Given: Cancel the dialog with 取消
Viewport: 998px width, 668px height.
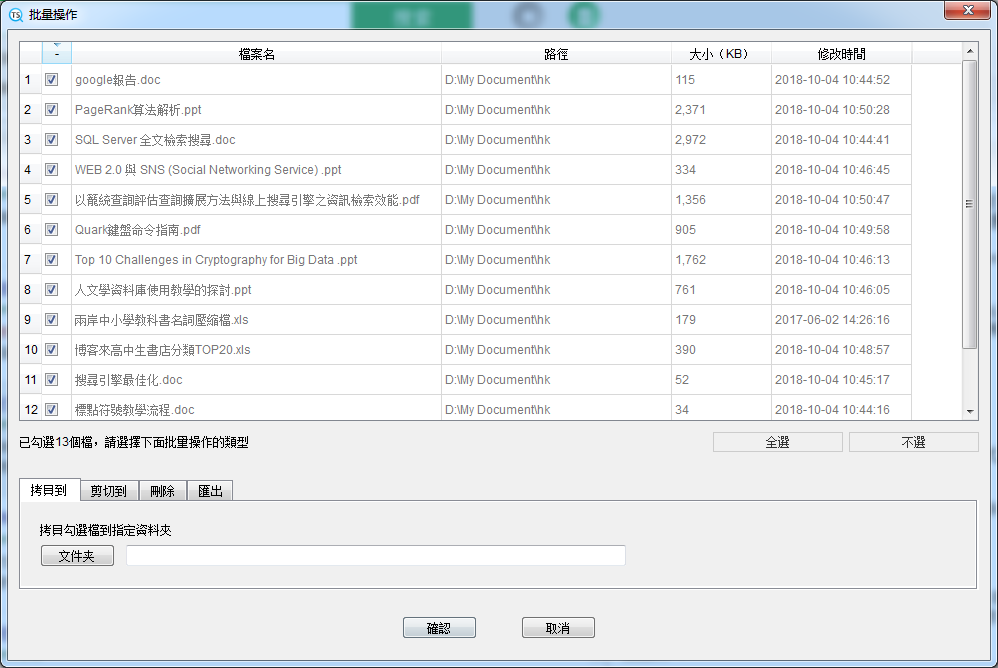Looking at the screenshot, I should [558, 628].
